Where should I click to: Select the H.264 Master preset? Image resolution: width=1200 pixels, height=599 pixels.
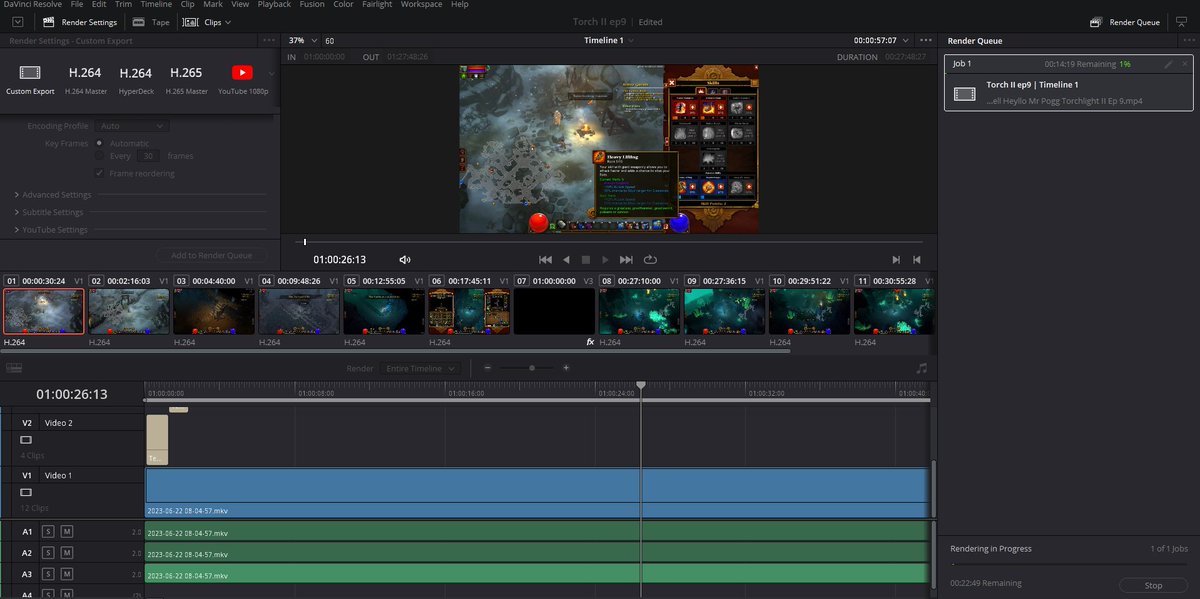[85, 79]
